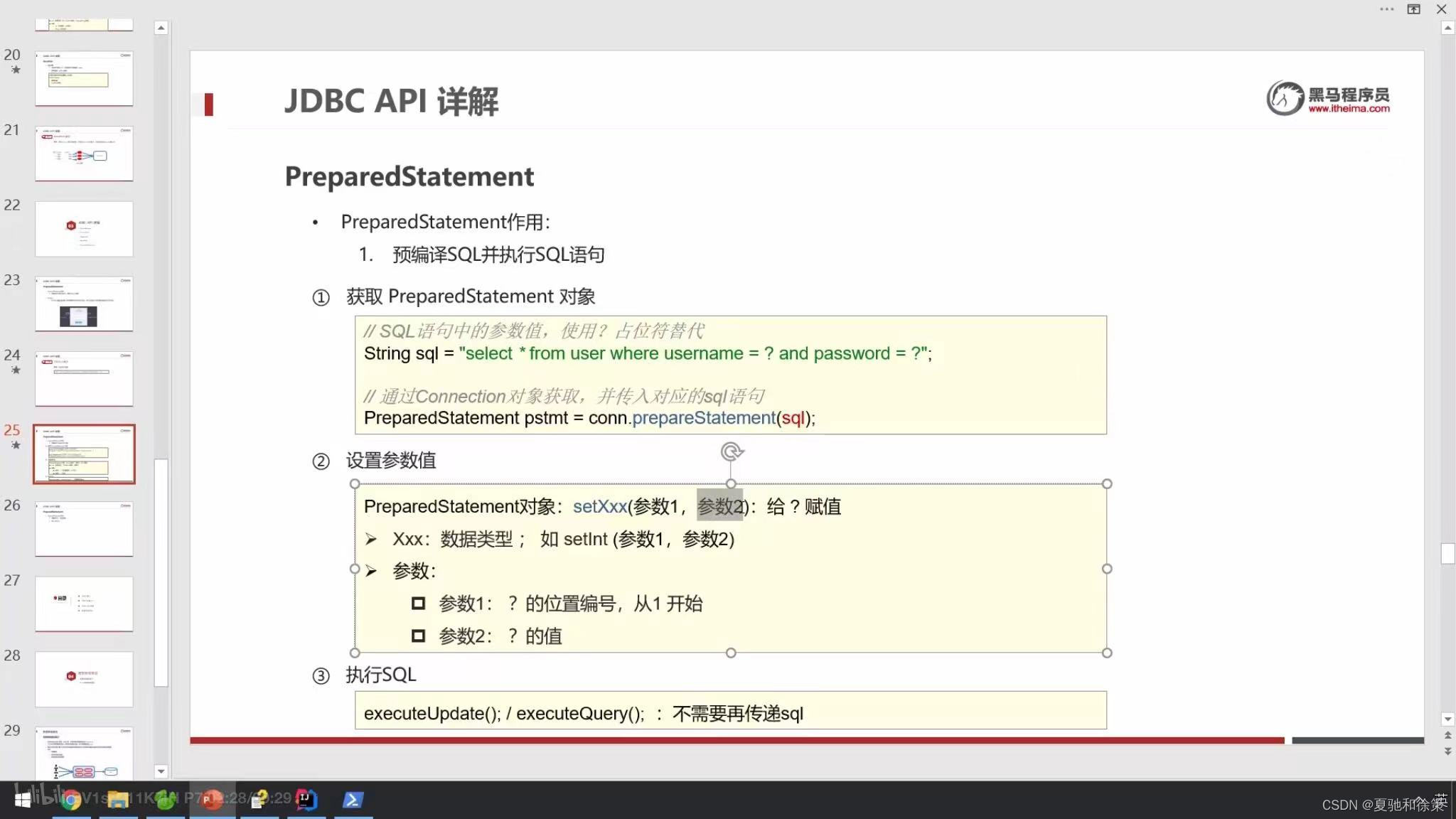Open File Explorer from the taskbar
The width and height of the screenshot is (1456, 819).
[x=119, y=799]
